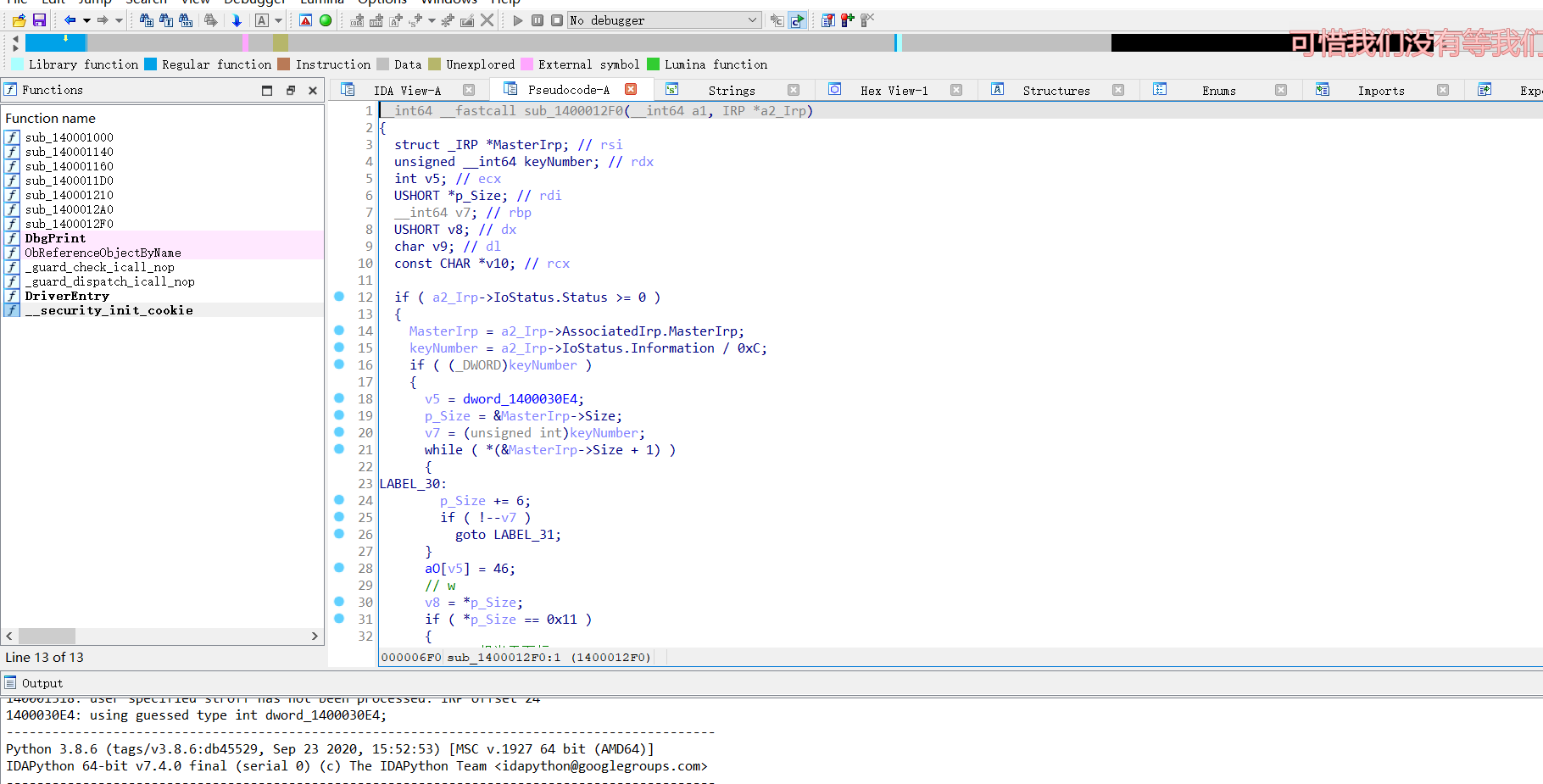The width and height of the screenshot is (1543, 784).
Task: Open the jump-back history dropdown arrow
Action: (x=86, y=20)
